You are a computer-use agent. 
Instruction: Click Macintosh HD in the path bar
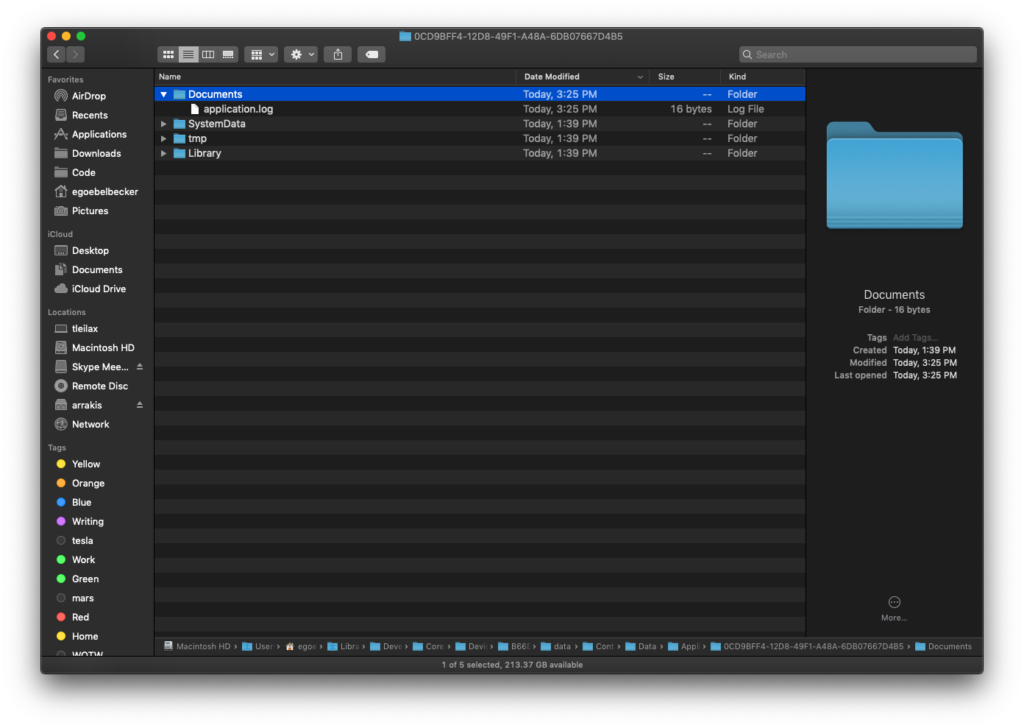coord(204,646)
